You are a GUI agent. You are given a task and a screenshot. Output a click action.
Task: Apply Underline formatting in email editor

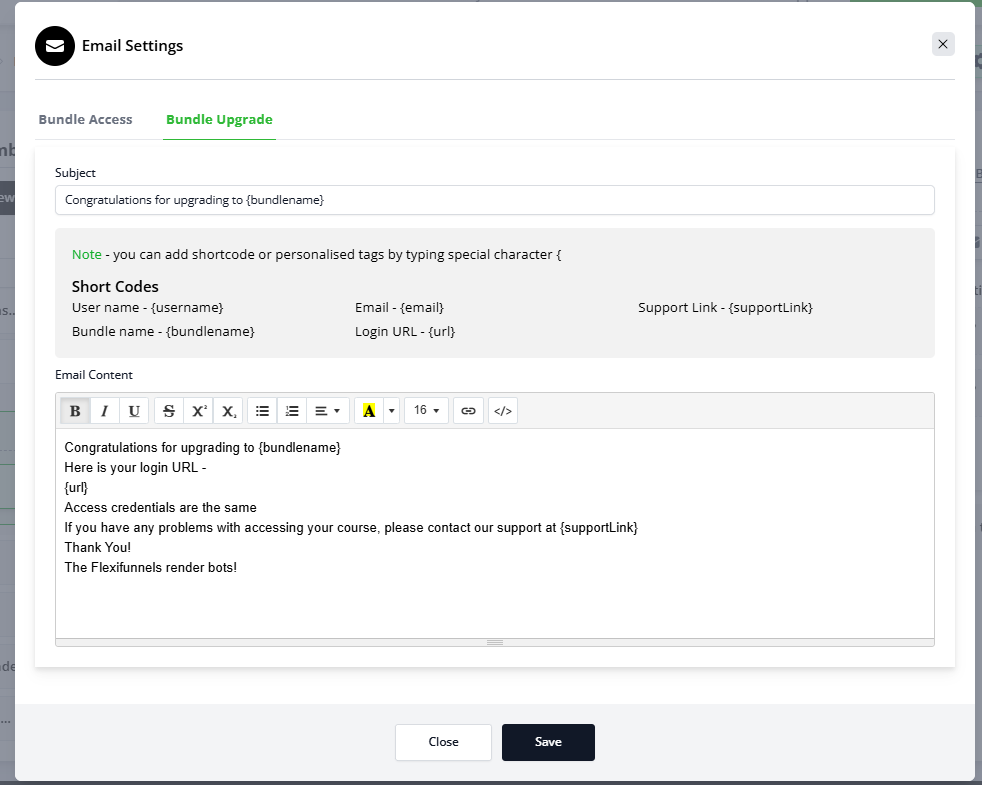coord(134,411)
